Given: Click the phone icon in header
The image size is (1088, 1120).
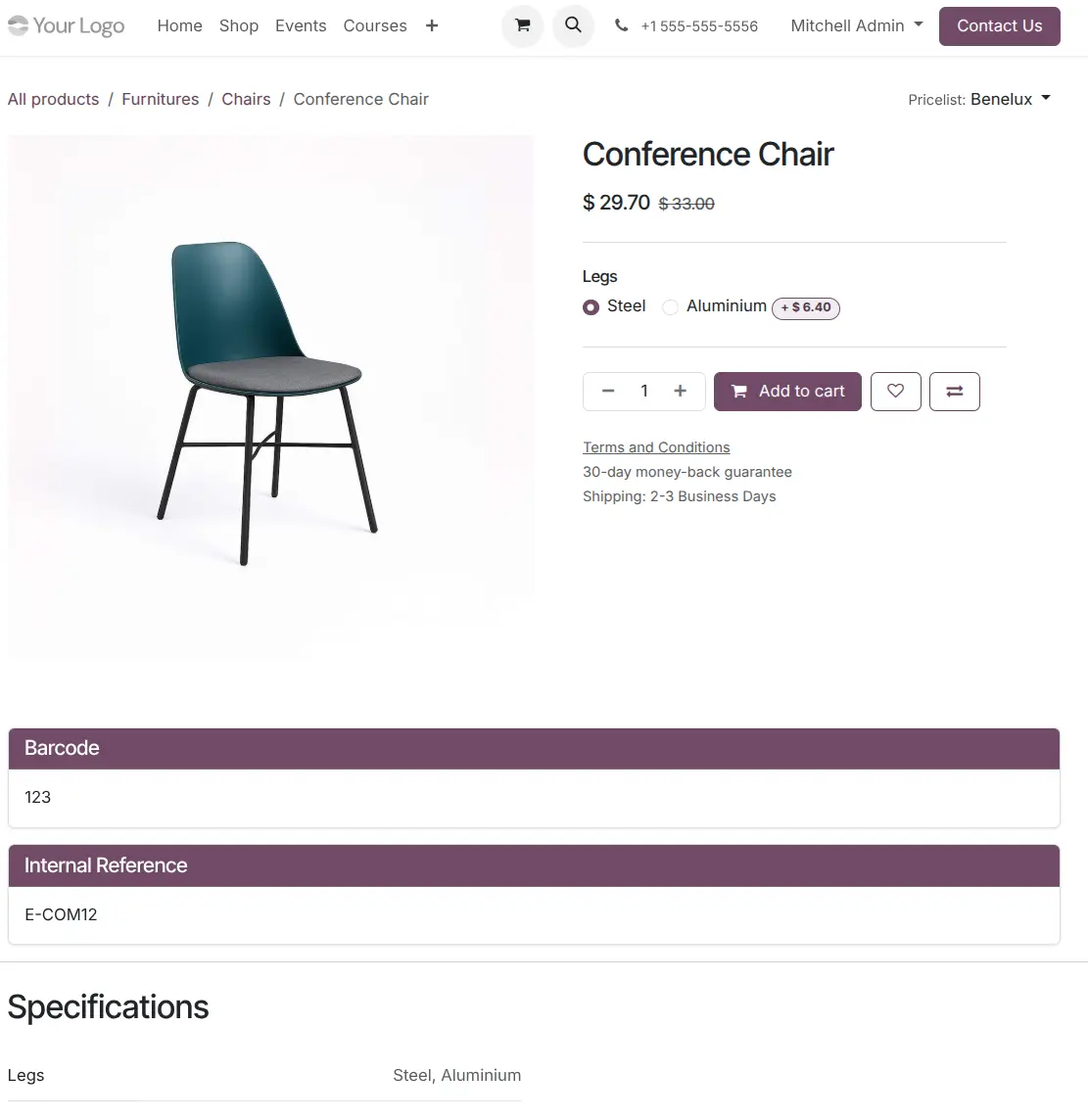Looking at the screenshot, I should pyautogui.click(x=622, y=26).
